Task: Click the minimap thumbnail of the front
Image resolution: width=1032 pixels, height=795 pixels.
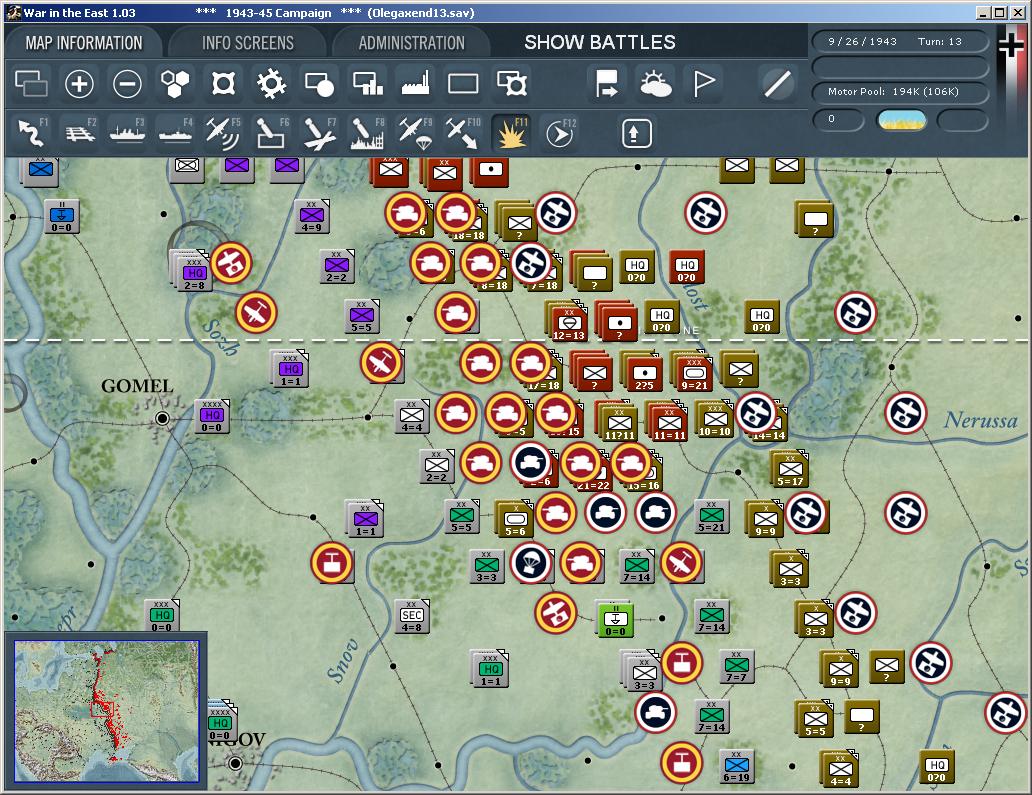Action: pyautogui.click(x=107, y=711)
